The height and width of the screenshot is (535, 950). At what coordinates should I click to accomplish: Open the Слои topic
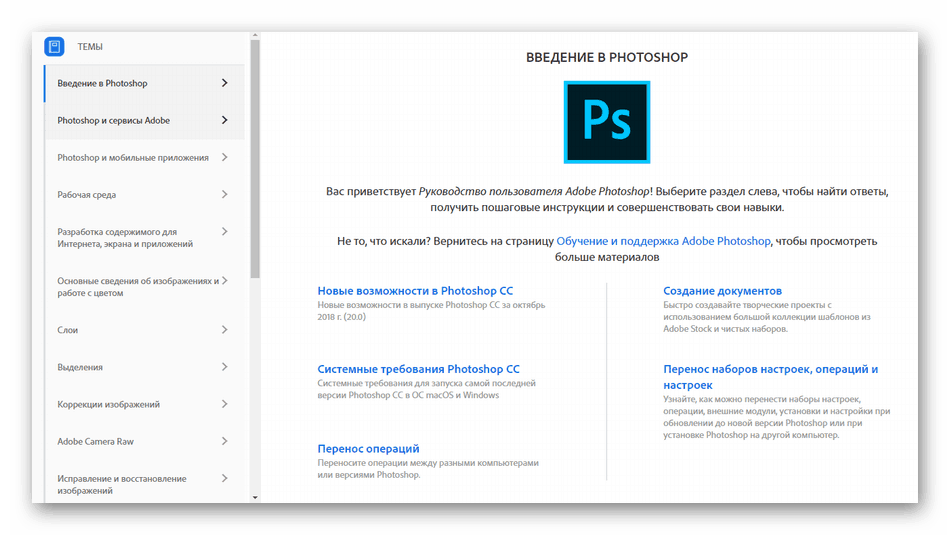click(x=67, y=330)
